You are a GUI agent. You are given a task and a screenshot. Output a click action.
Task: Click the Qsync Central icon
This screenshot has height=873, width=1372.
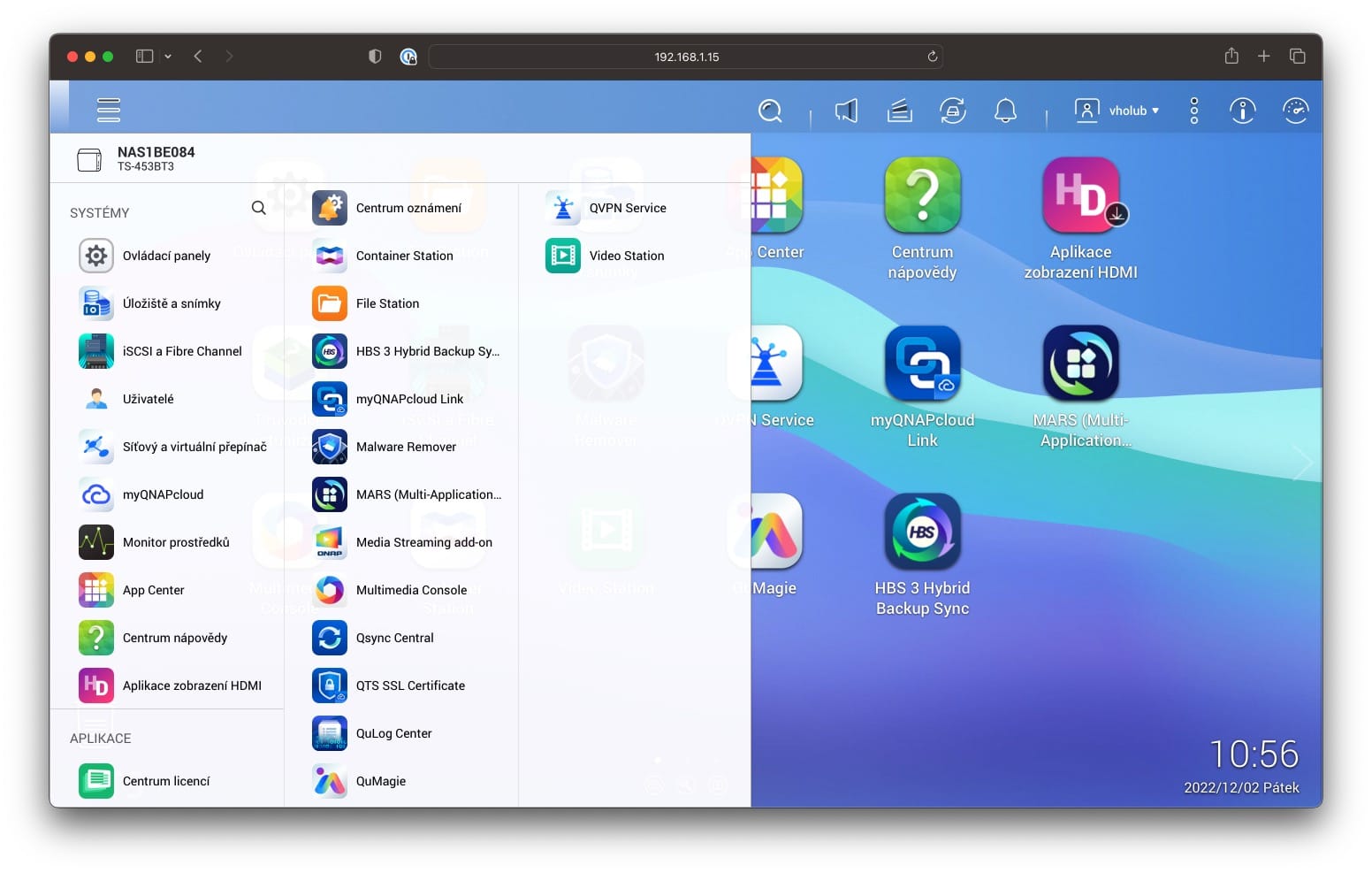coord(330,638)
